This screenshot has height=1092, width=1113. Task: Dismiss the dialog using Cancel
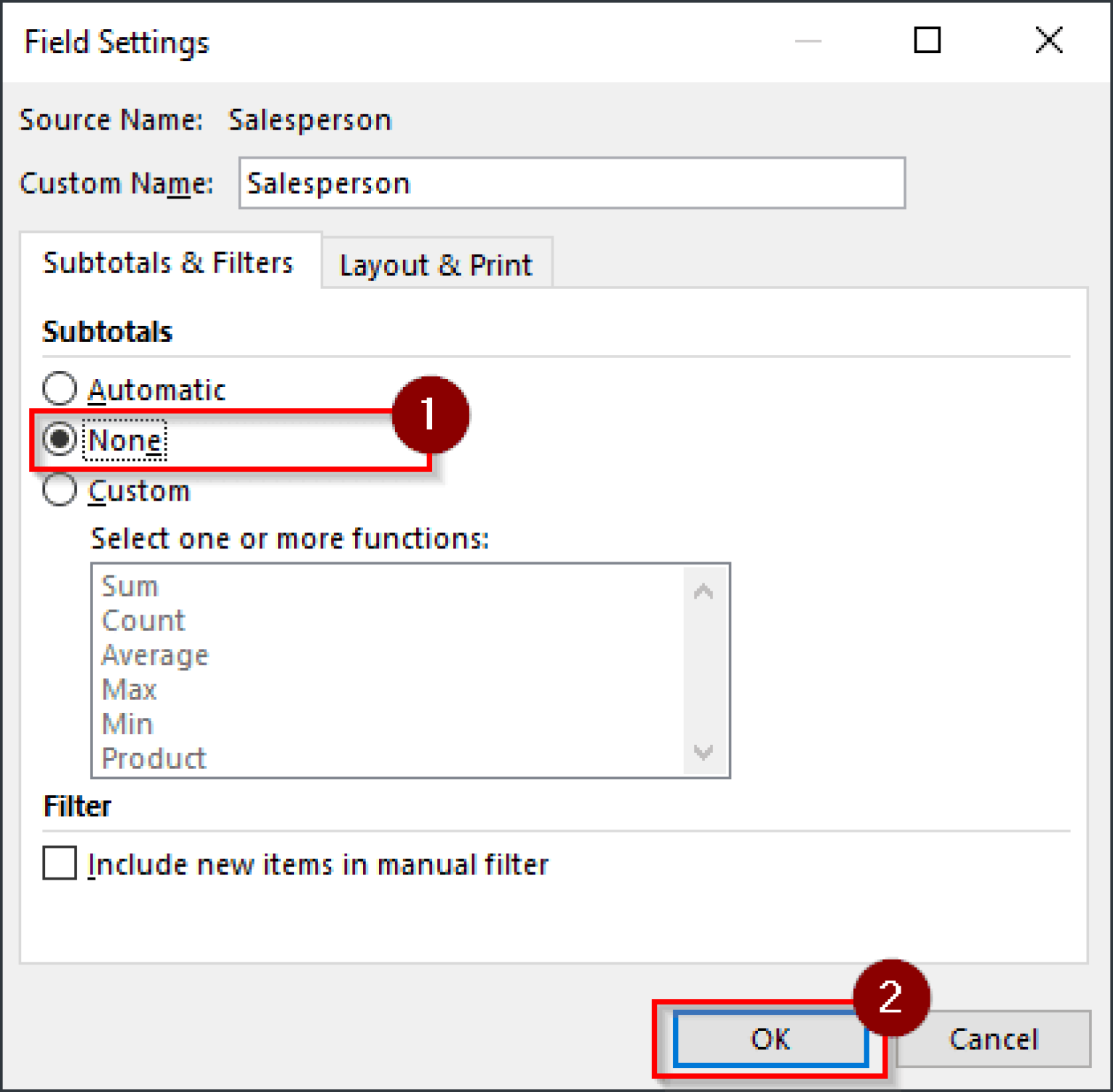pyautogui.click(x=993, y=1038)
